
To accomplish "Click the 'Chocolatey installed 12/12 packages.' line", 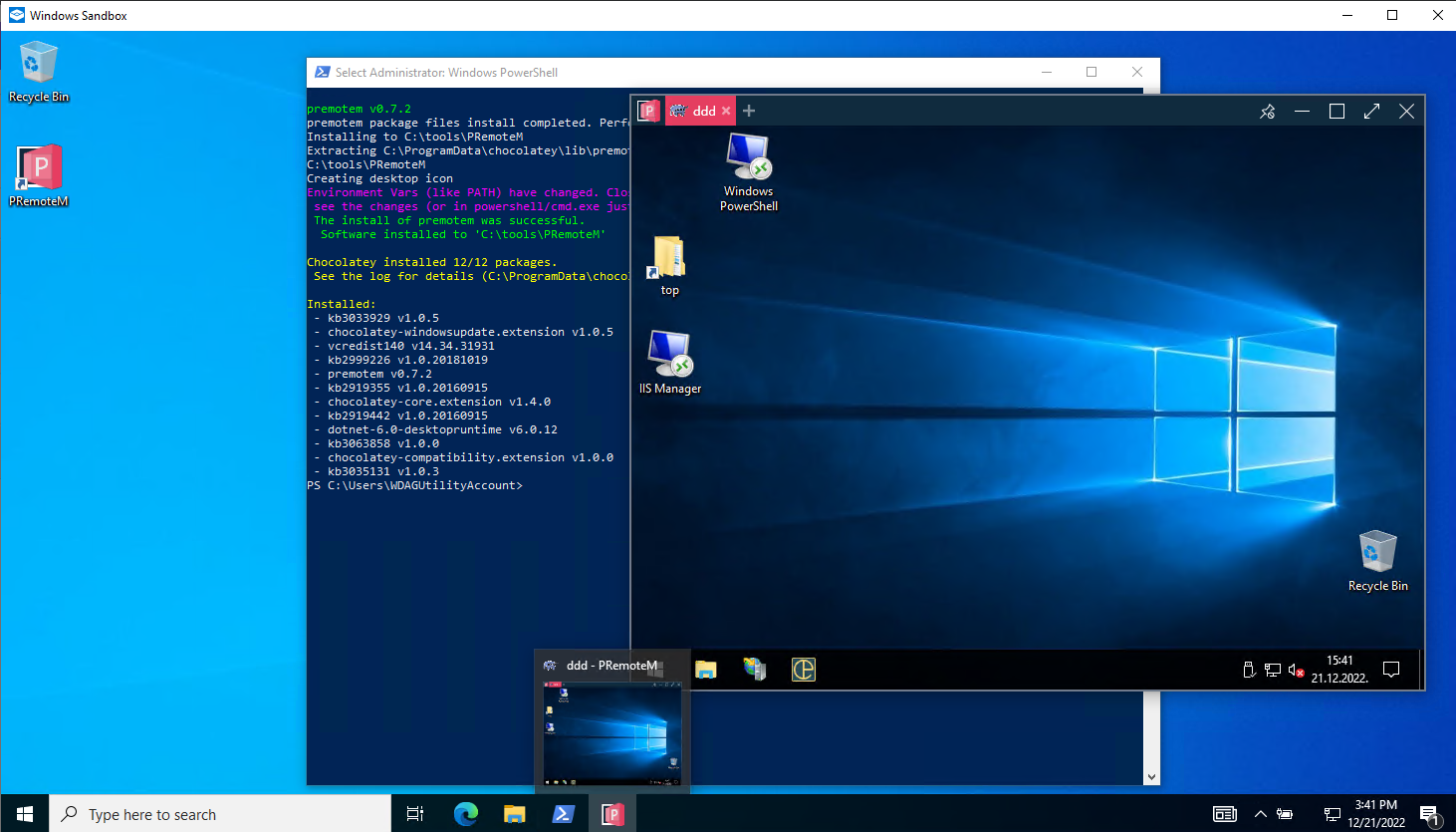I will click(x=432, y=262).
